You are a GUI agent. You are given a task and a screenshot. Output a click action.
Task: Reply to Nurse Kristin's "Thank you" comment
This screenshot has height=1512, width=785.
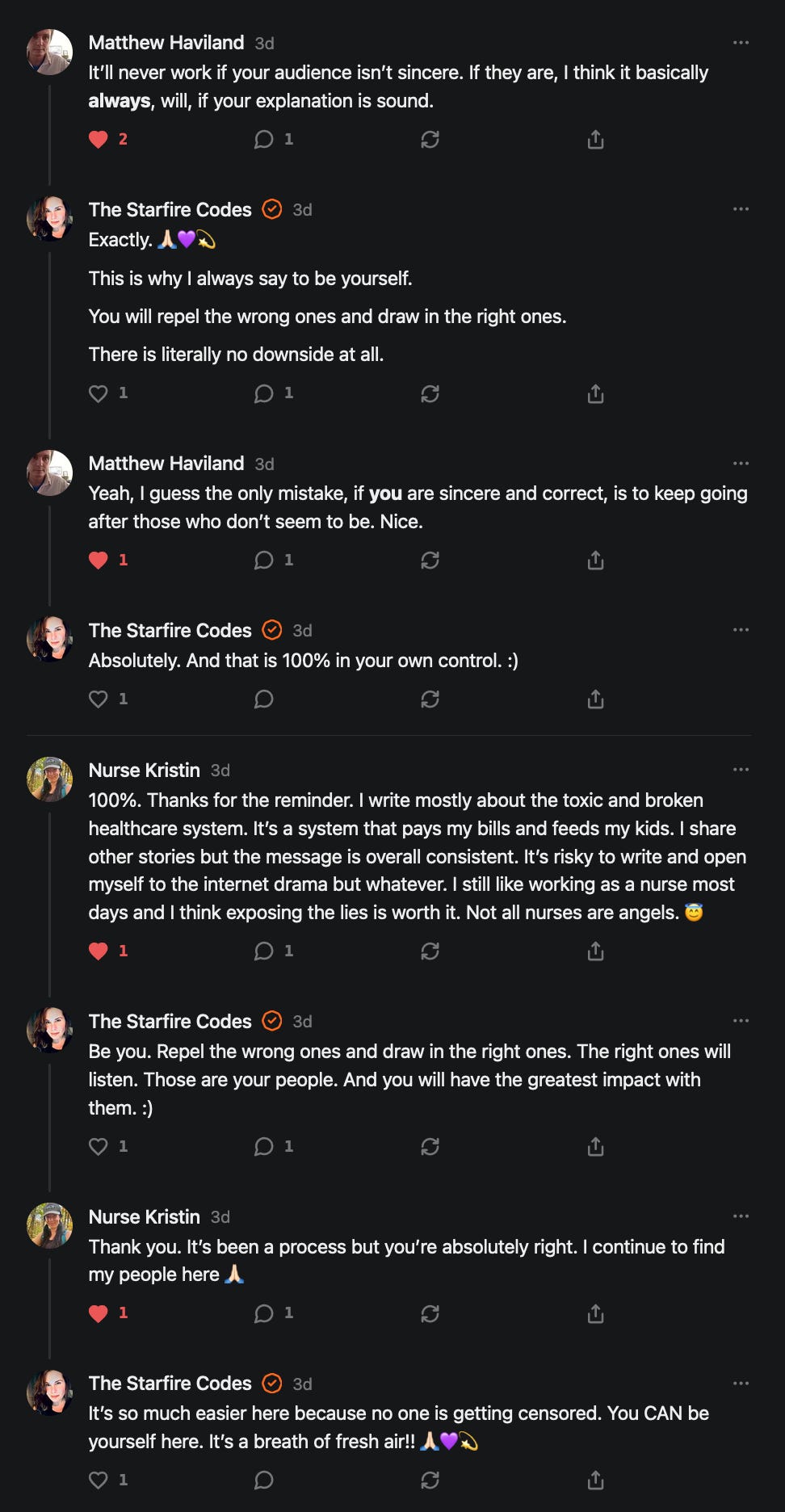(x=264, y=1313)
